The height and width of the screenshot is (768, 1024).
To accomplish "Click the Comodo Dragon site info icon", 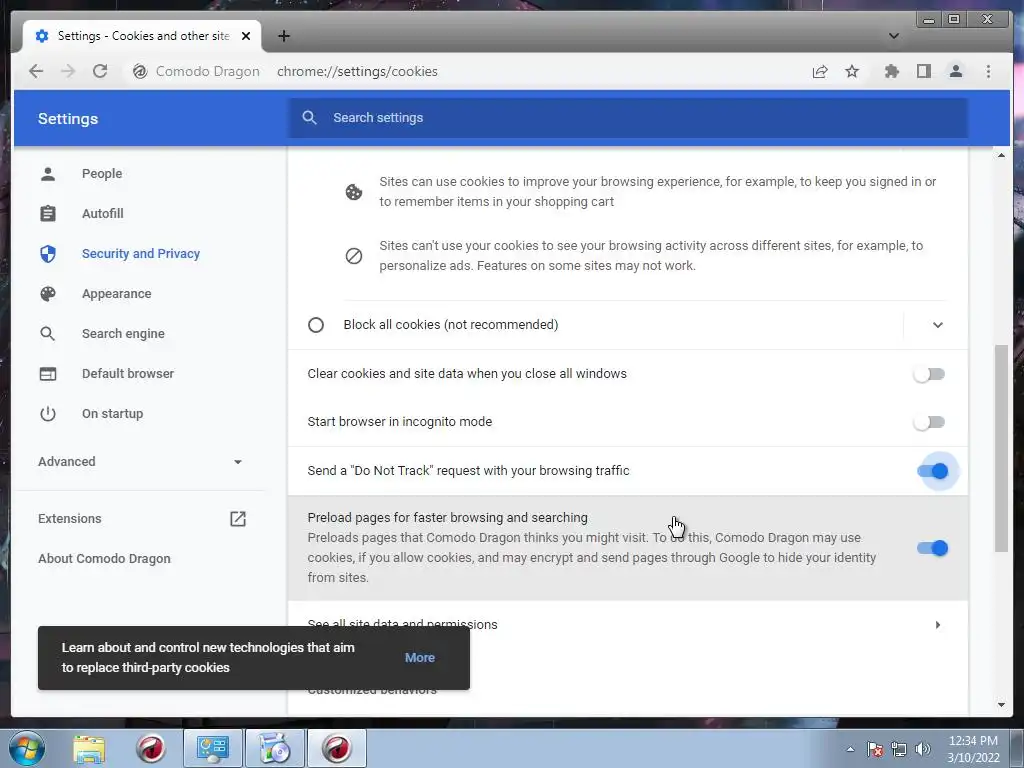I will point(140,71).
